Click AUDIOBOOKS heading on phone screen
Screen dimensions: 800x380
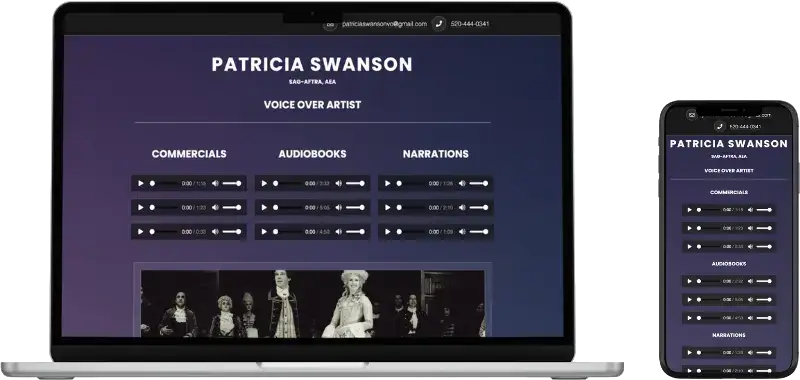(x=729, y=264)
